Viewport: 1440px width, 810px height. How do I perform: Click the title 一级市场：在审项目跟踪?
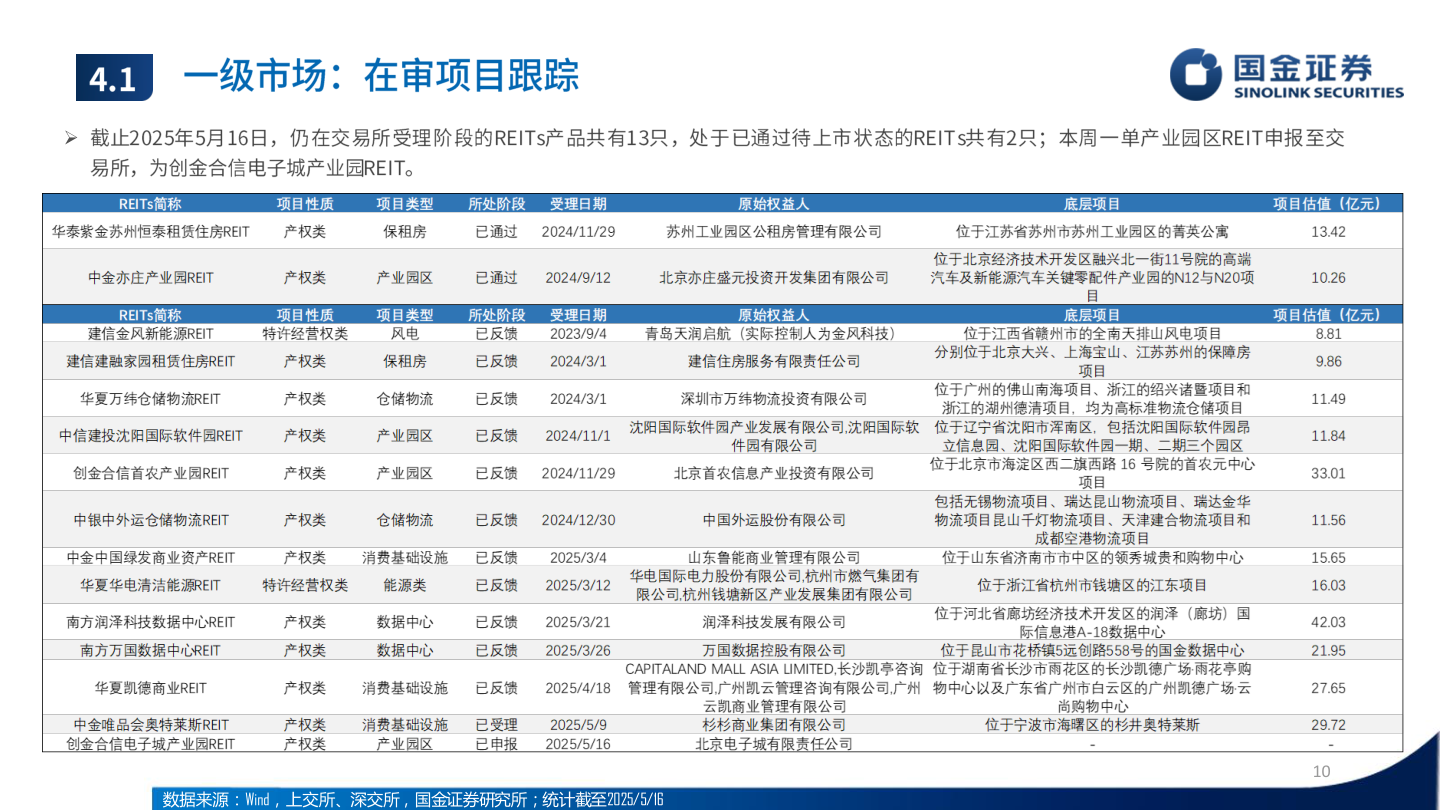(x=381, y=76)
